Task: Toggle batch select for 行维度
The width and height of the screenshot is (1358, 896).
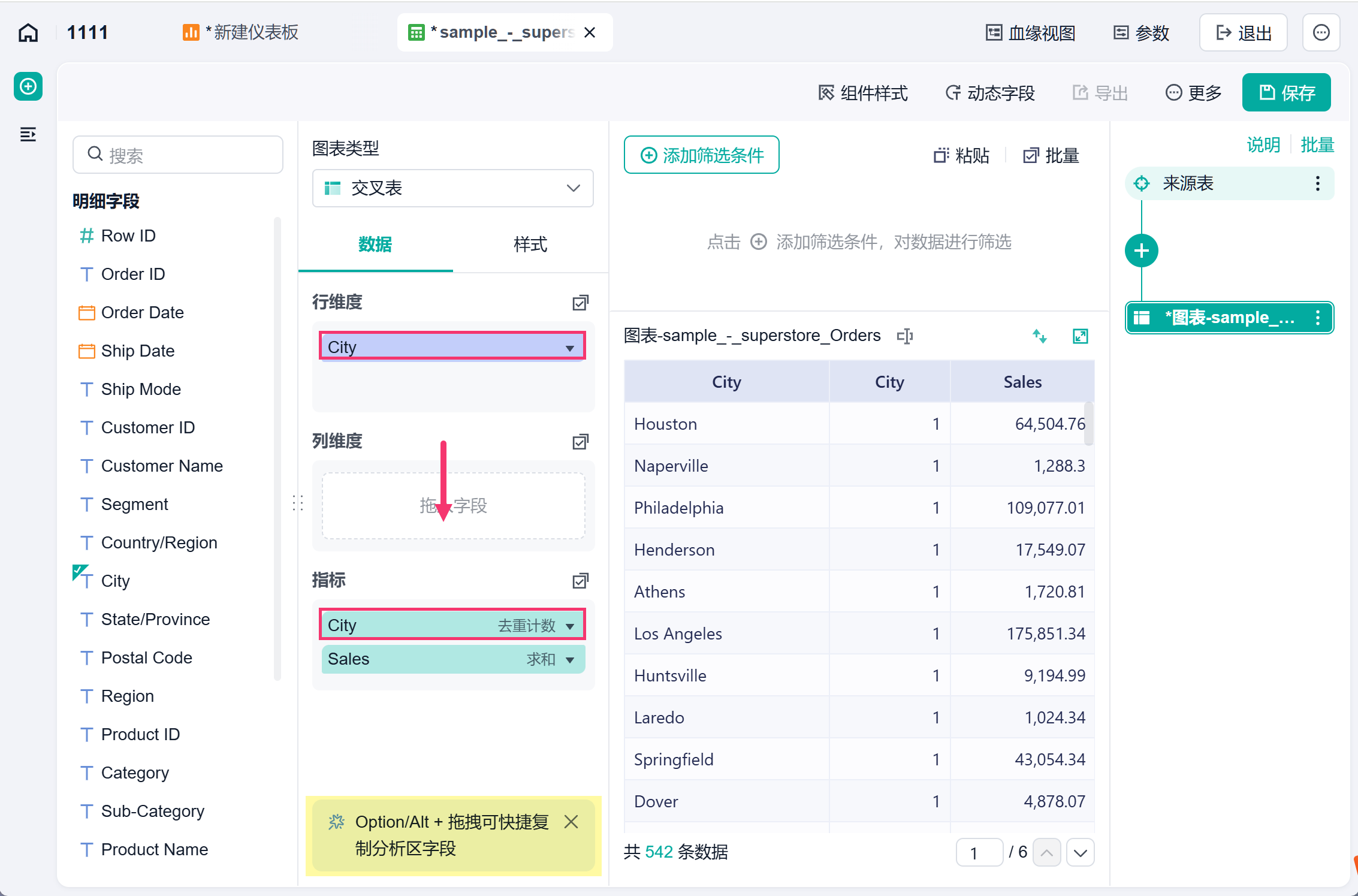Action: click(580, 303)
